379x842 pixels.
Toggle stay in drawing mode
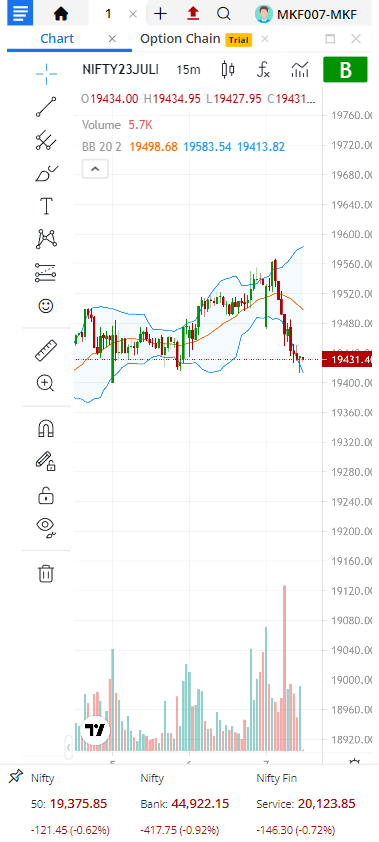click(x=46, y=462)
